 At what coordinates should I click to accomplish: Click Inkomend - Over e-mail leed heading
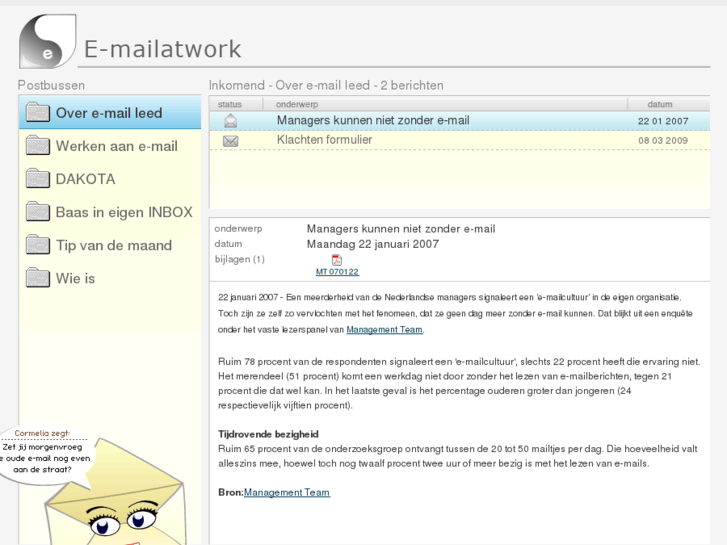pyautogui.click(x=326, y=85)
